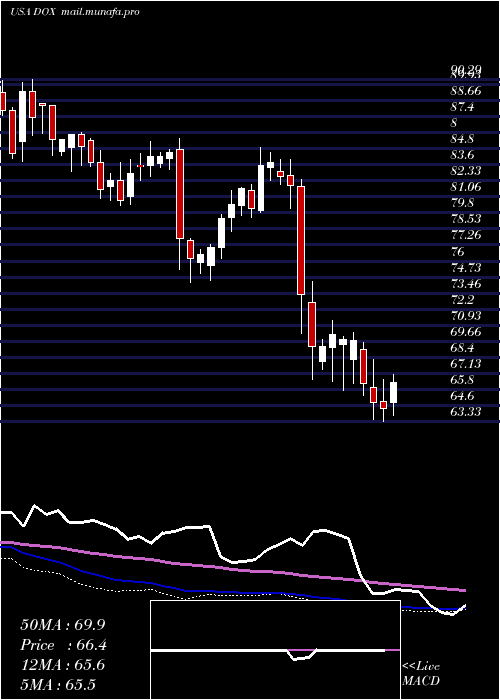Click the 76 price axis label
This screenshot has height=700, width=500.
[458, 252]
